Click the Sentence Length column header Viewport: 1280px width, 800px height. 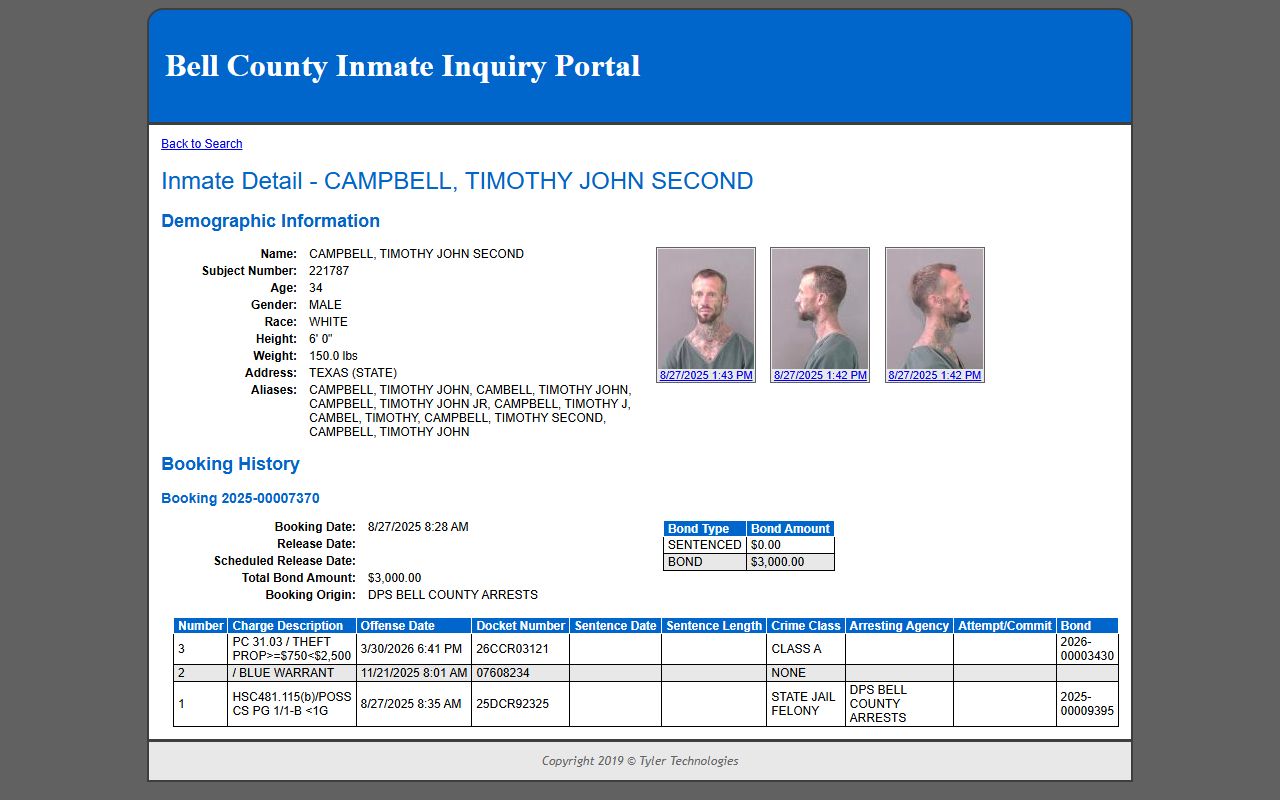coord(714,626)
